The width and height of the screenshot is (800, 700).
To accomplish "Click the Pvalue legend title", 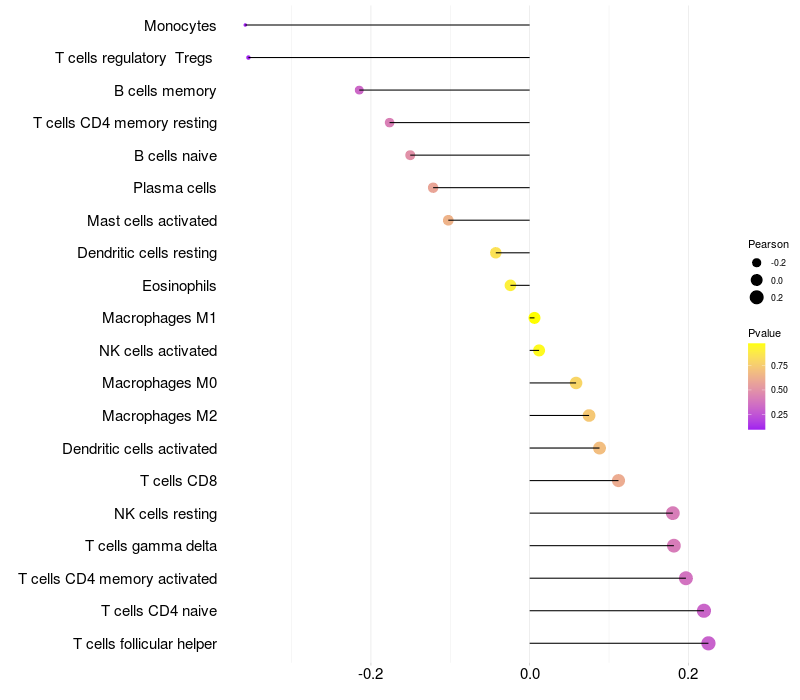I will 764,333.
